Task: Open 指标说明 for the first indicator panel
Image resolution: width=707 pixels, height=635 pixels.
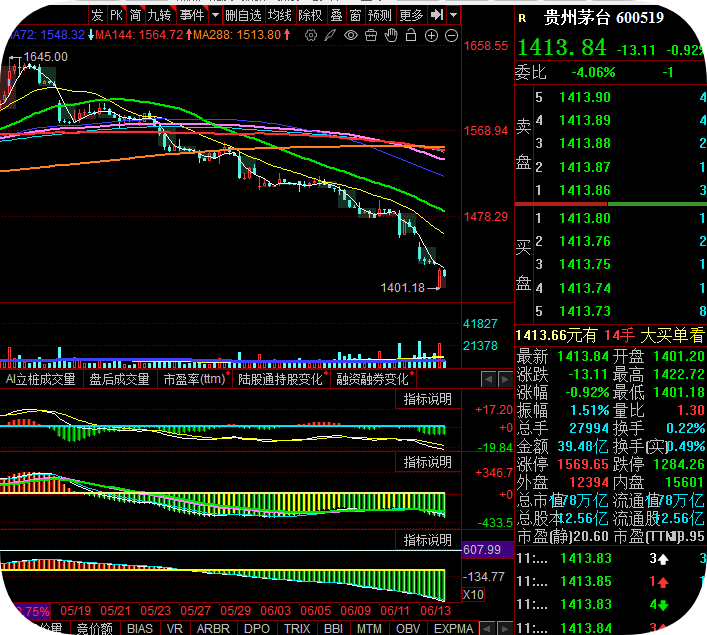Action: pyautogui.click(x=427, y=399)
